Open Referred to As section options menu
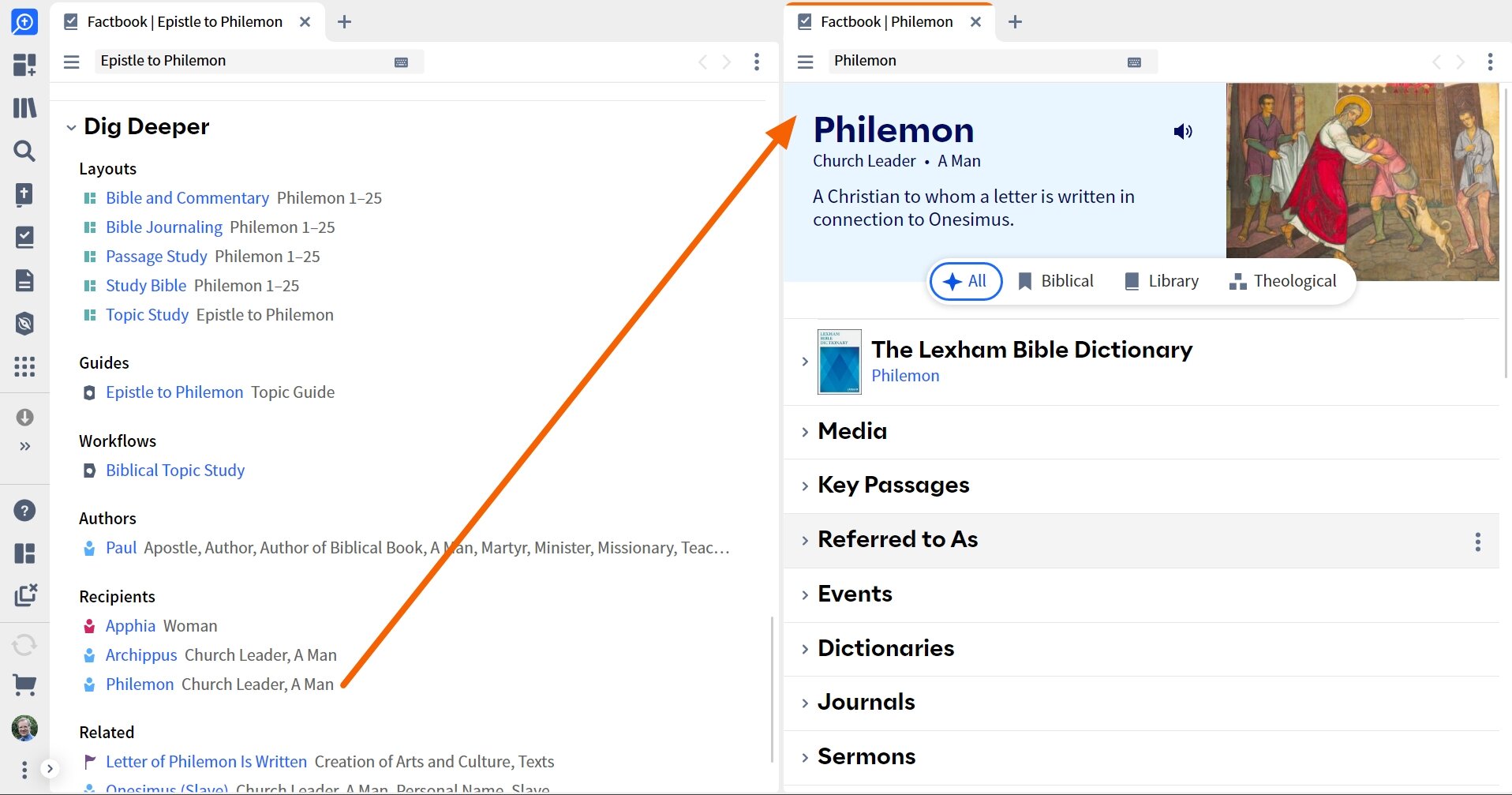The width and height of the screenshot is (1512, 795). pos(1477,542)
